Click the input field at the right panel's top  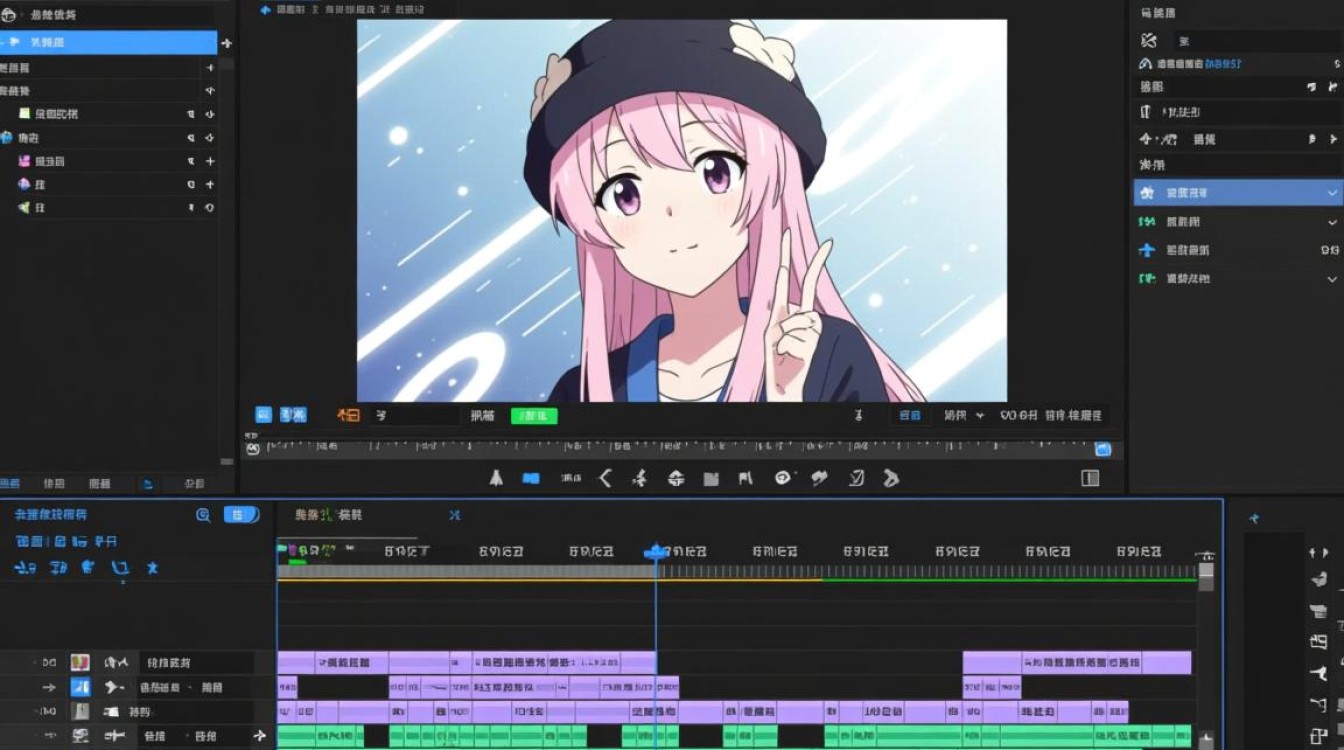tap(1257, 41)
